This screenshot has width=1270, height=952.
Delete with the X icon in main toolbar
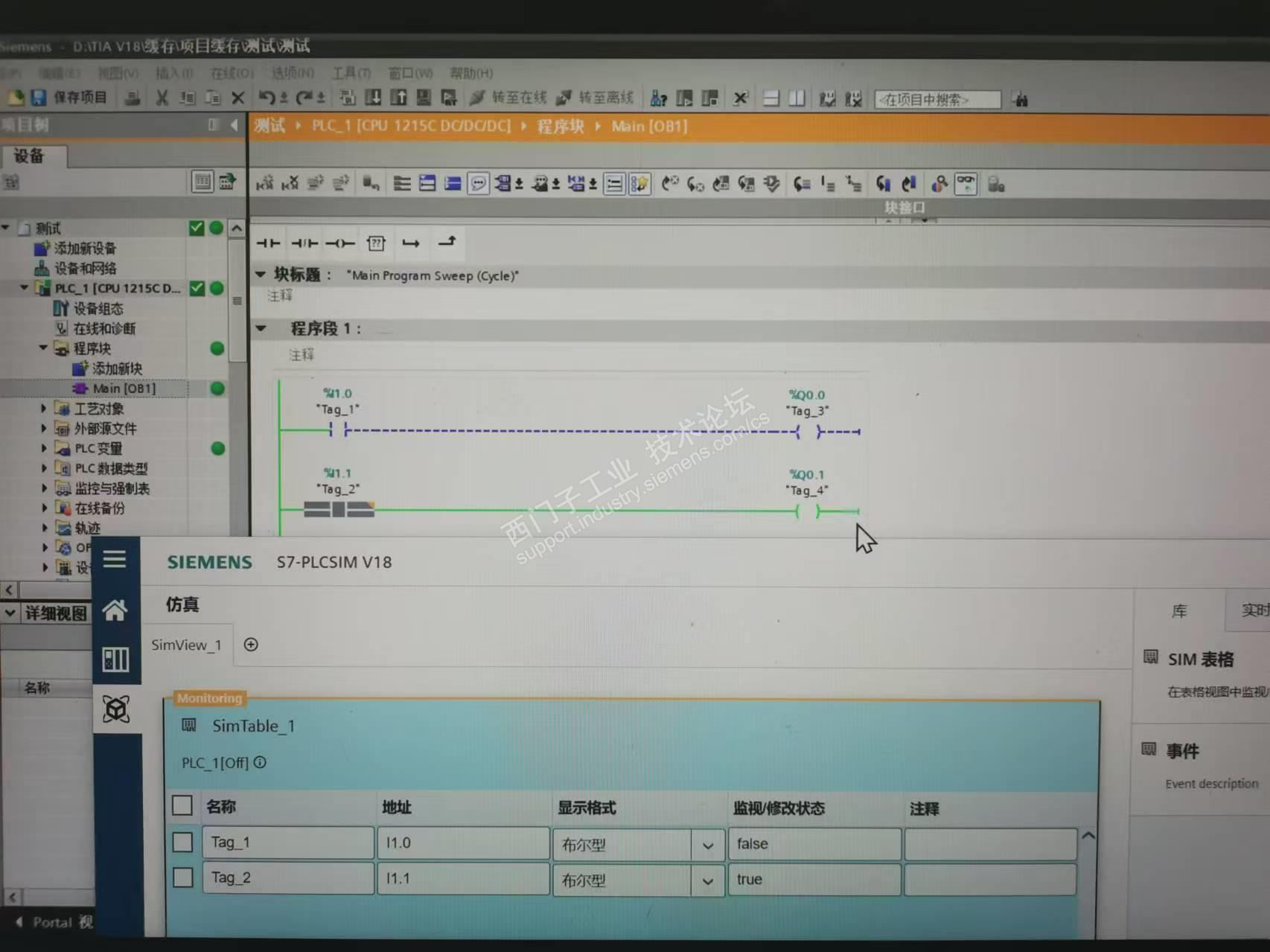(238, 98)
